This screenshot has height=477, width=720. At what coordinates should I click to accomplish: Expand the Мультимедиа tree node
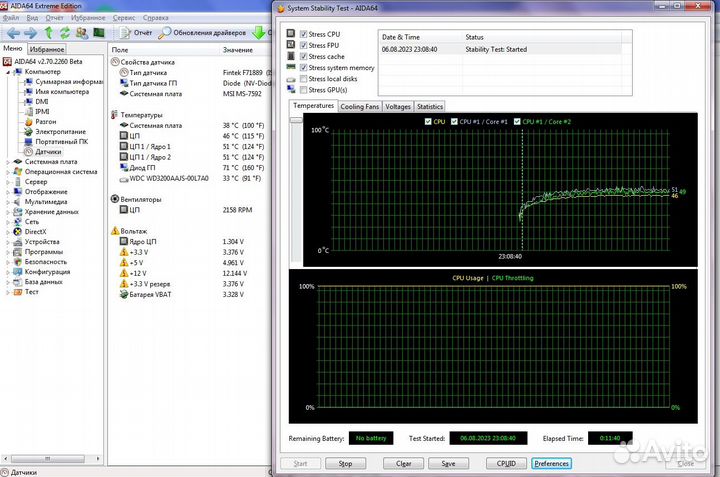coord(9,201)
